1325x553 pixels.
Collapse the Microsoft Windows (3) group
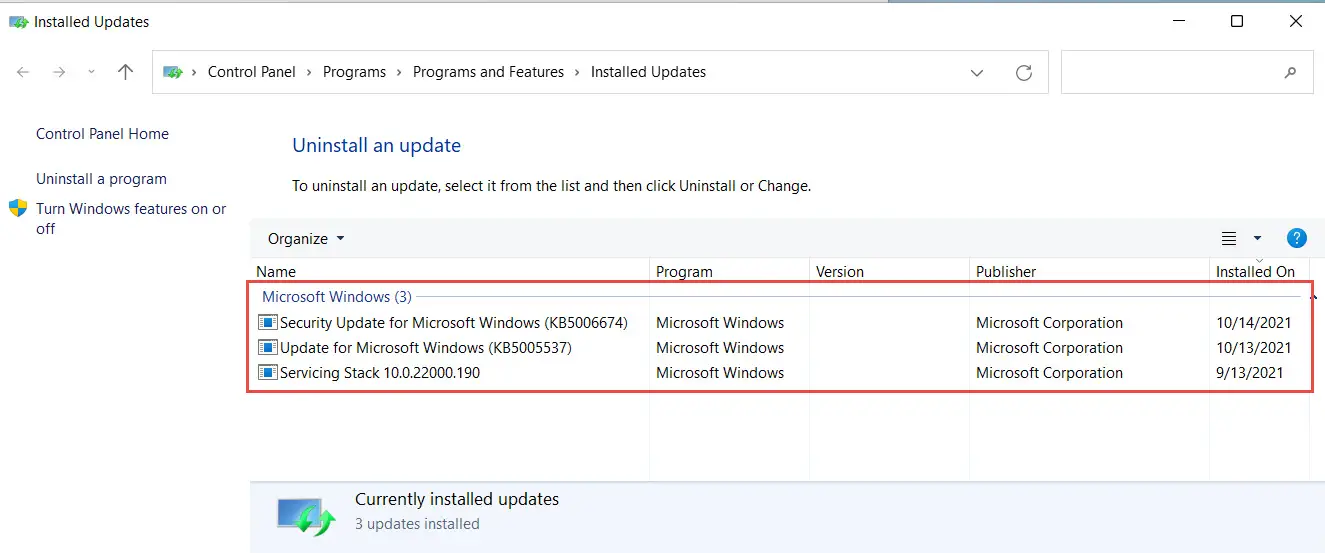coord(336,297)
